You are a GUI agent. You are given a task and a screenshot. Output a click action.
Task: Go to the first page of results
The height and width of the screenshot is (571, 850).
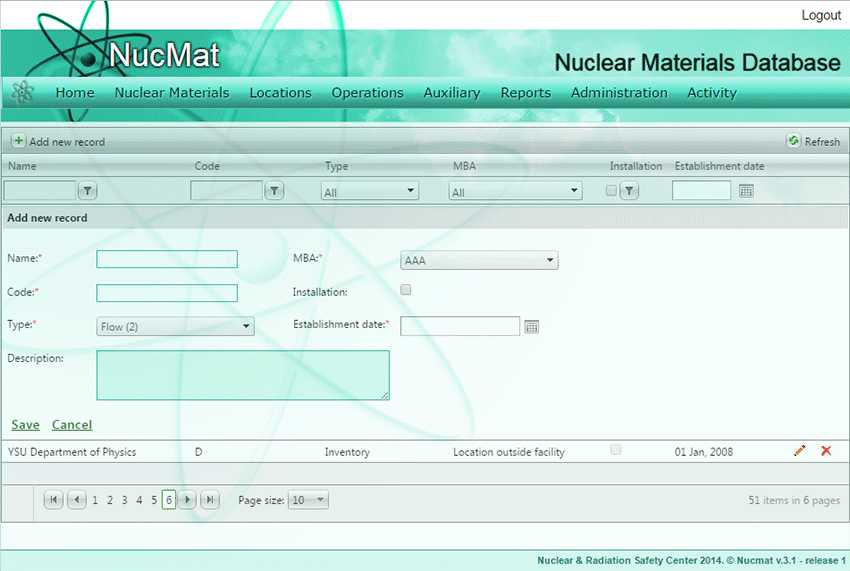coord(53,500)
